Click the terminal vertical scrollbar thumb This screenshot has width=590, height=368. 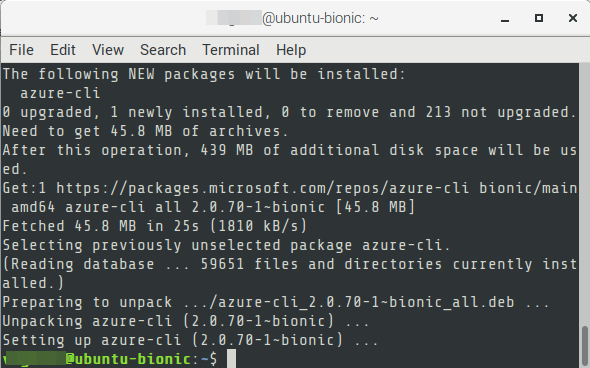(584, 347)
